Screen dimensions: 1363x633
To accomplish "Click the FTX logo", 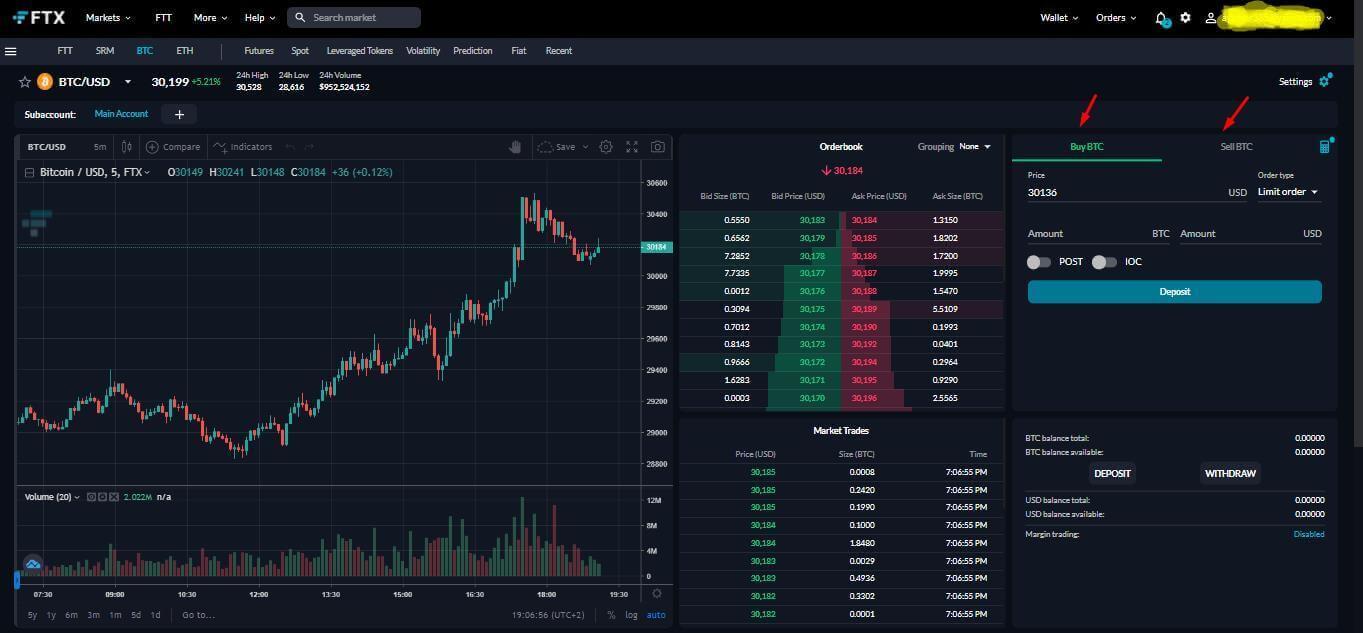I will click(39, 17).
